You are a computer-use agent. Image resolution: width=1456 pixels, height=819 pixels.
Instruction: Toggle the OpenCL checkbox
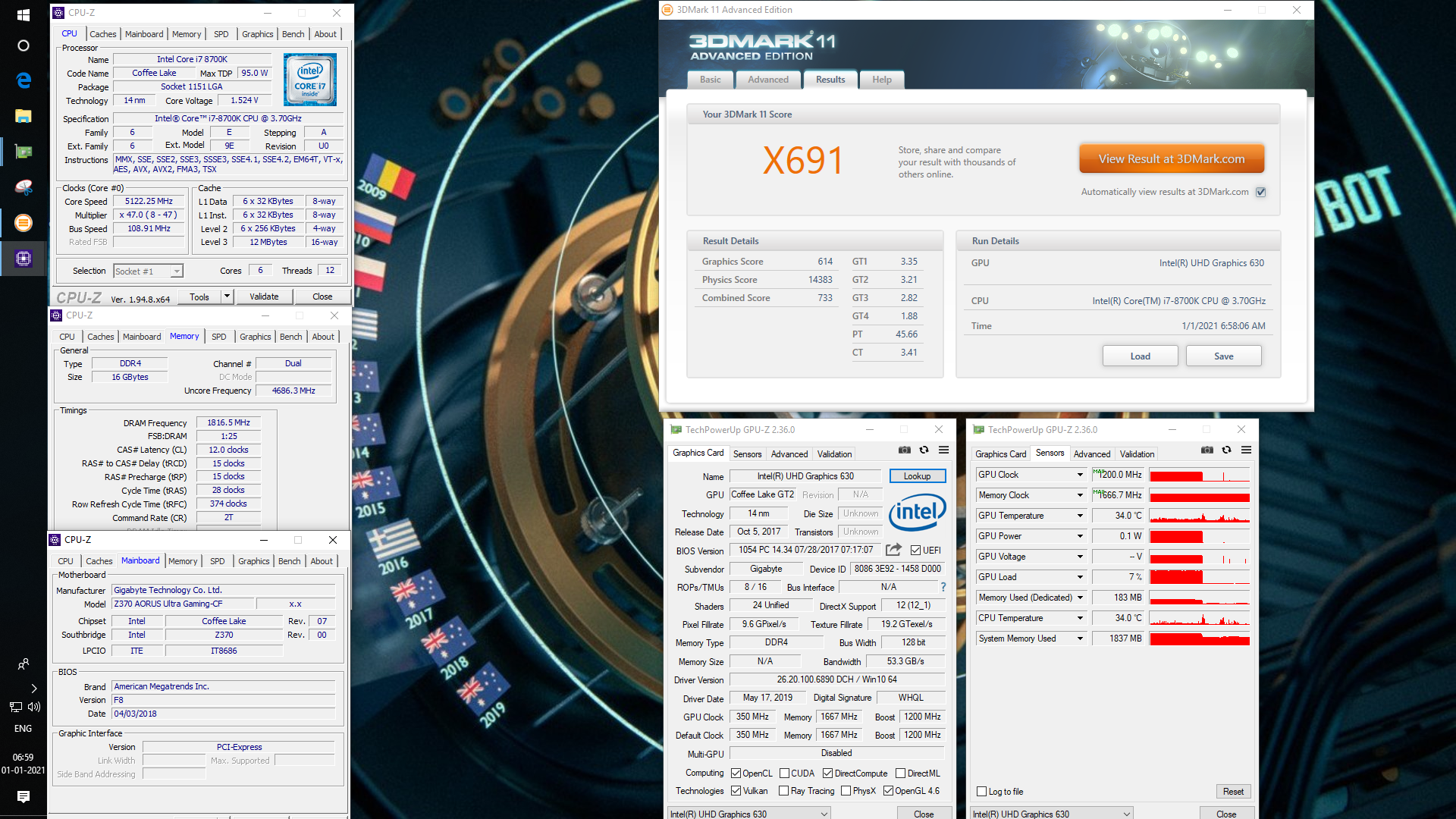click(736, 773)
